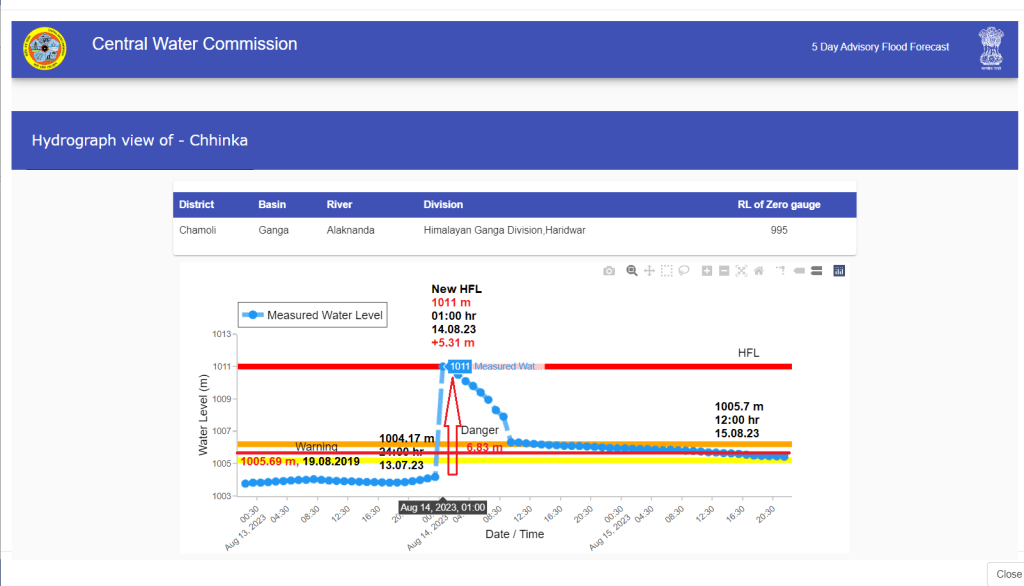Click the Central Water Commission logo

[44, 49]
